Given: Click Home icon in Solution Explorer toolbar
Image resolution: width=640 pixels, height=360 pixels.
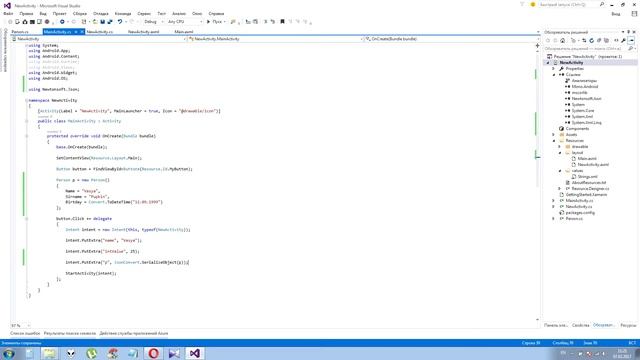Looking at the screenshot, I should point(562,40).
